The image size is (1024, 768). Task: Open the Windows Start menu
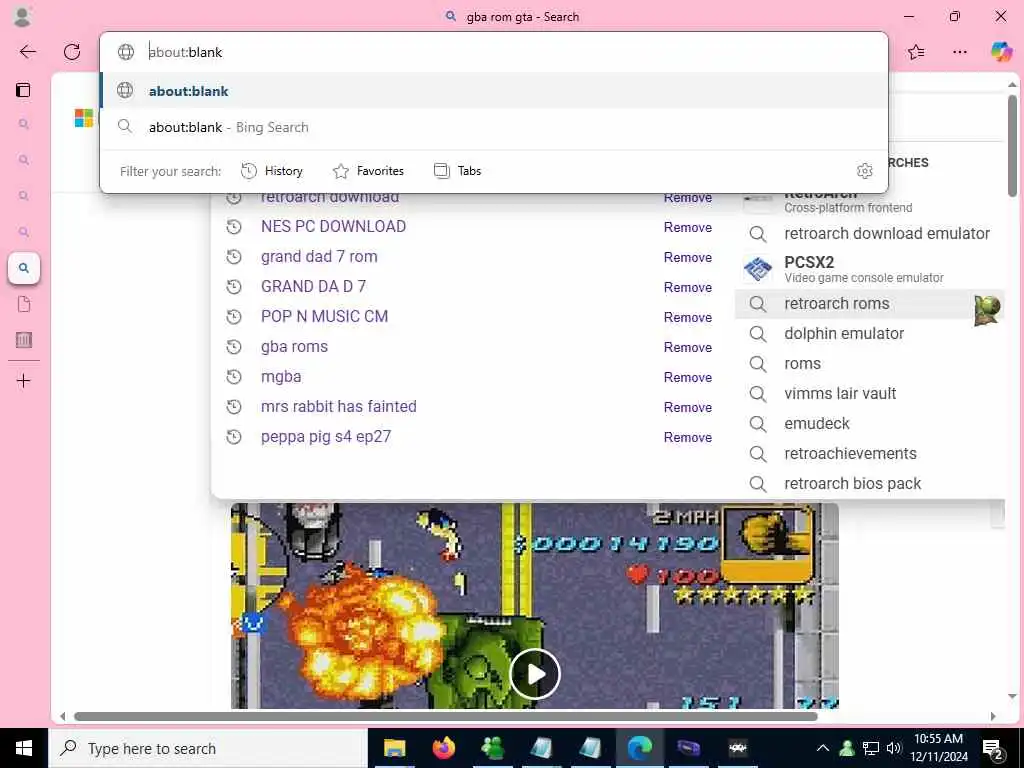[24, 748]
